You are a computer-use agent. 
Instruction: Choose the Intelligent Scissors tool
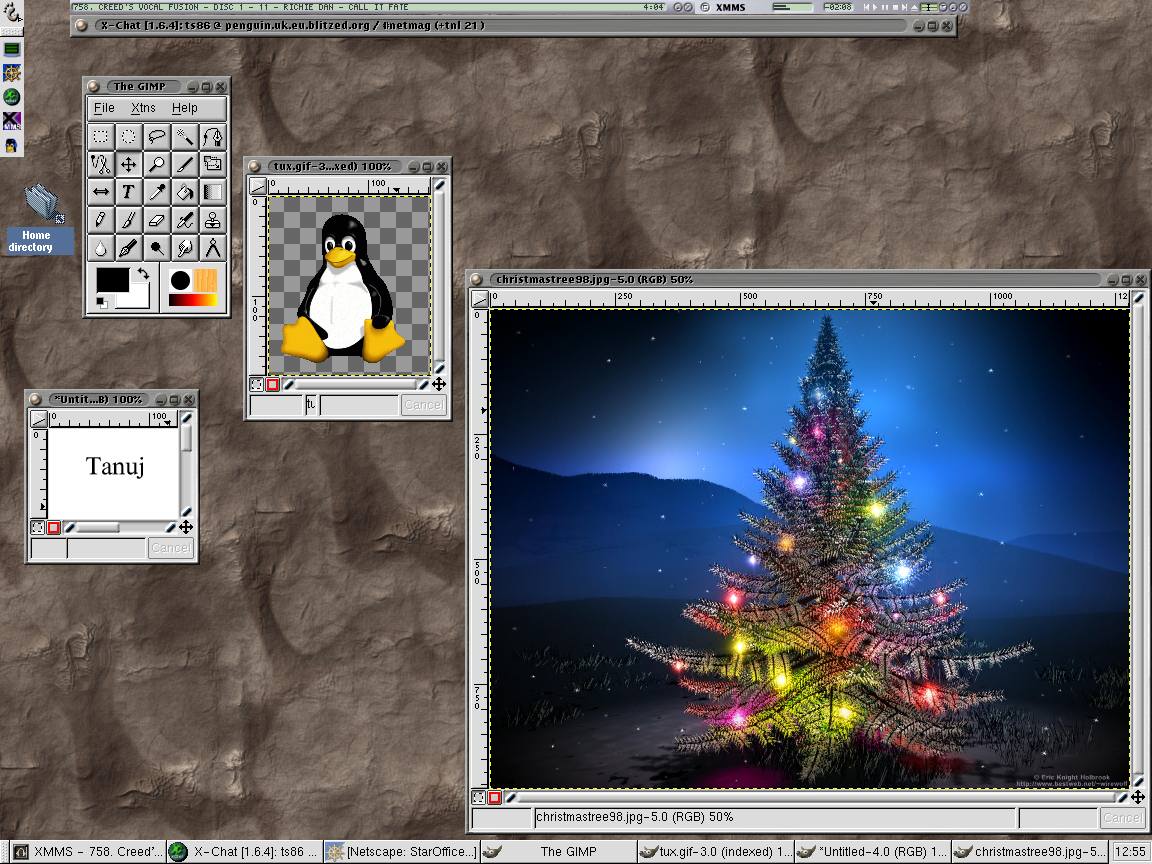(101, 164)
